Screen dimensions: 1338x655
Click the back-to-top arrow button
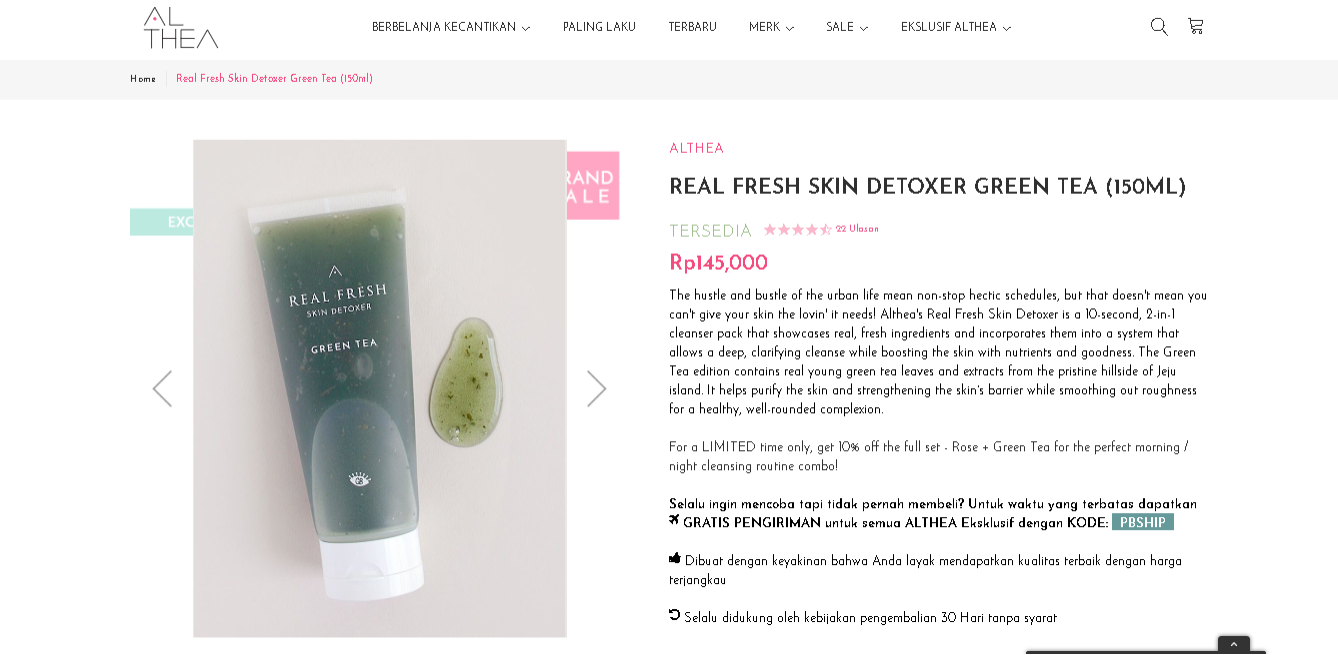pos(1234,645)
